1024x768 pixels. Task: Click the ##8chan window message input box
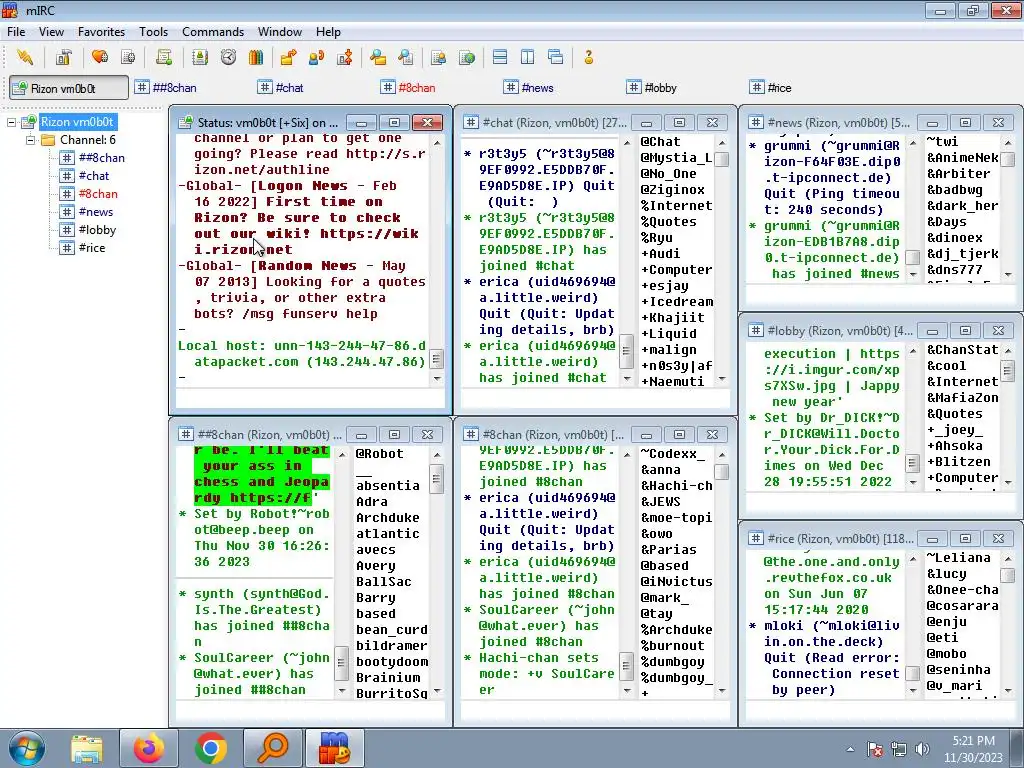[x=310, y=711]
